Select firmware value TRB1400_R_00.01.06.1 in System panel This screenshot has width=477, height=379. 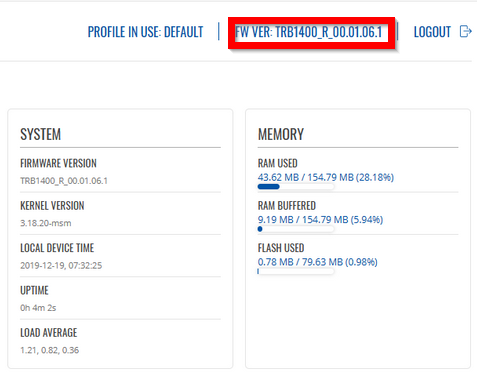point(64,181)
